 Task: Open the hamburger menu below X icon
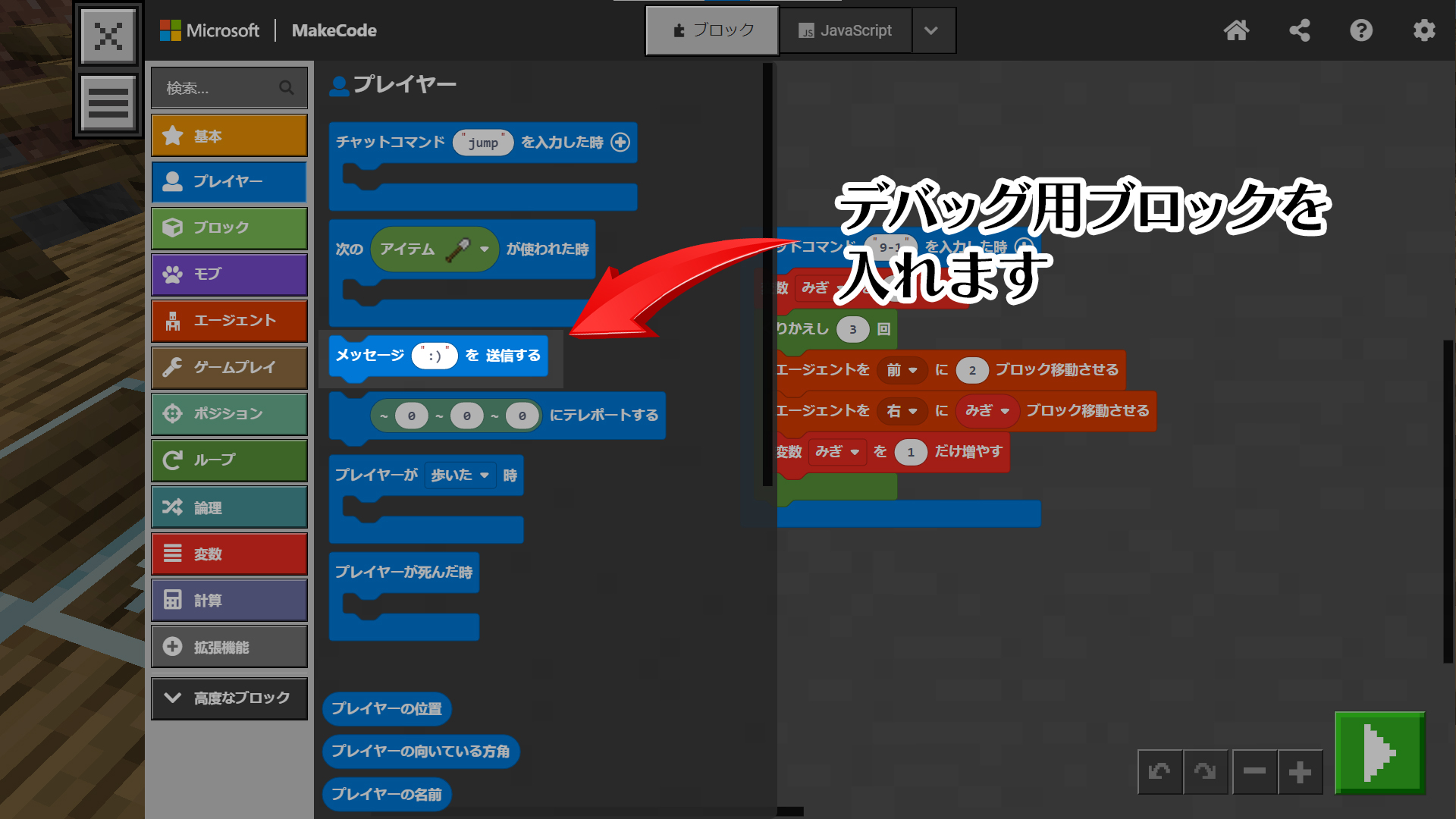pyautogui.click(x=108, y=102)
